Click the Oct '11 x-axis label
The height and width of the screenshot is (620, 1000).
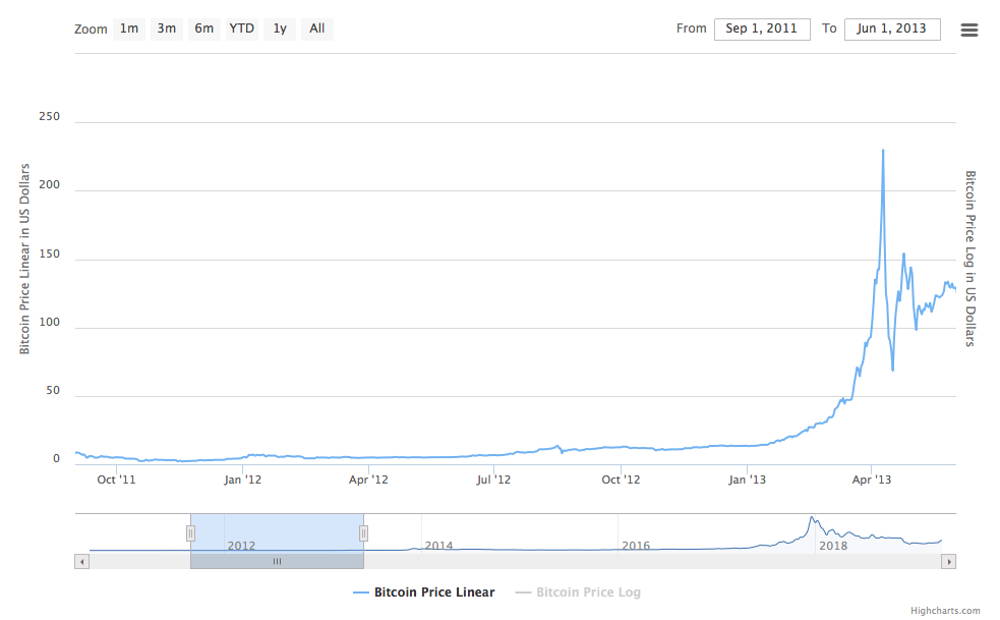[116, 480]
